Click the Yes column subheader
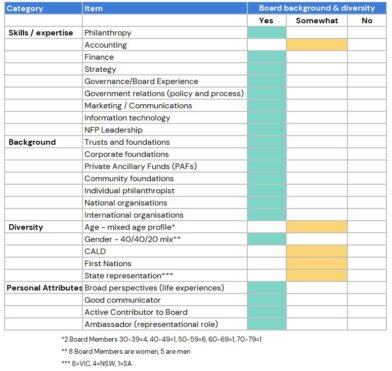Screen dimensions: 392x371 (267, 21)
